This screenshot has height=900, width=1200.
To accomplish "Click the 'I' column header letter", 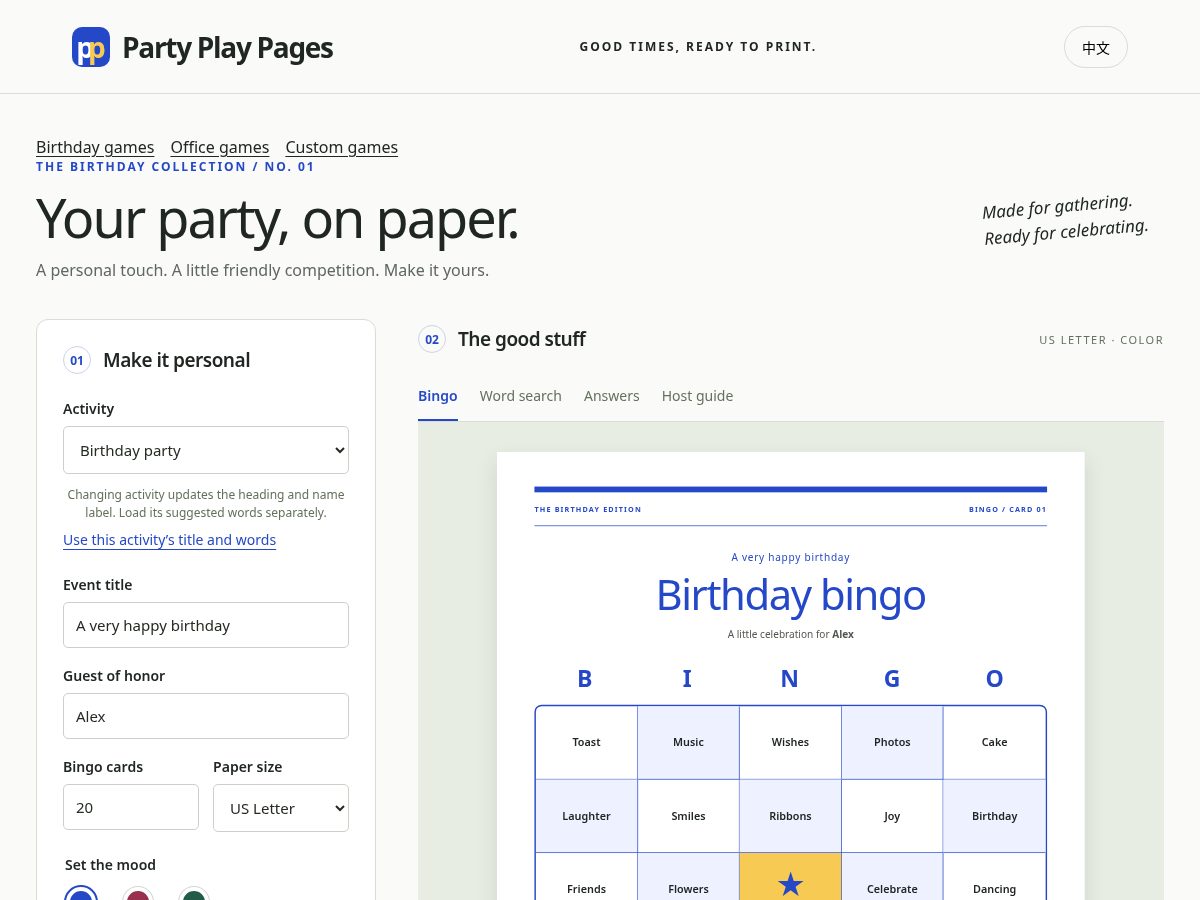I will [687, 679].
